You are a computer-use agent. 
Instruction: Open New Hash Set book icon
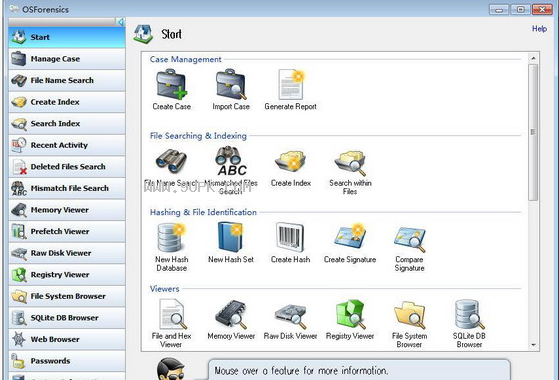point(231,237)
